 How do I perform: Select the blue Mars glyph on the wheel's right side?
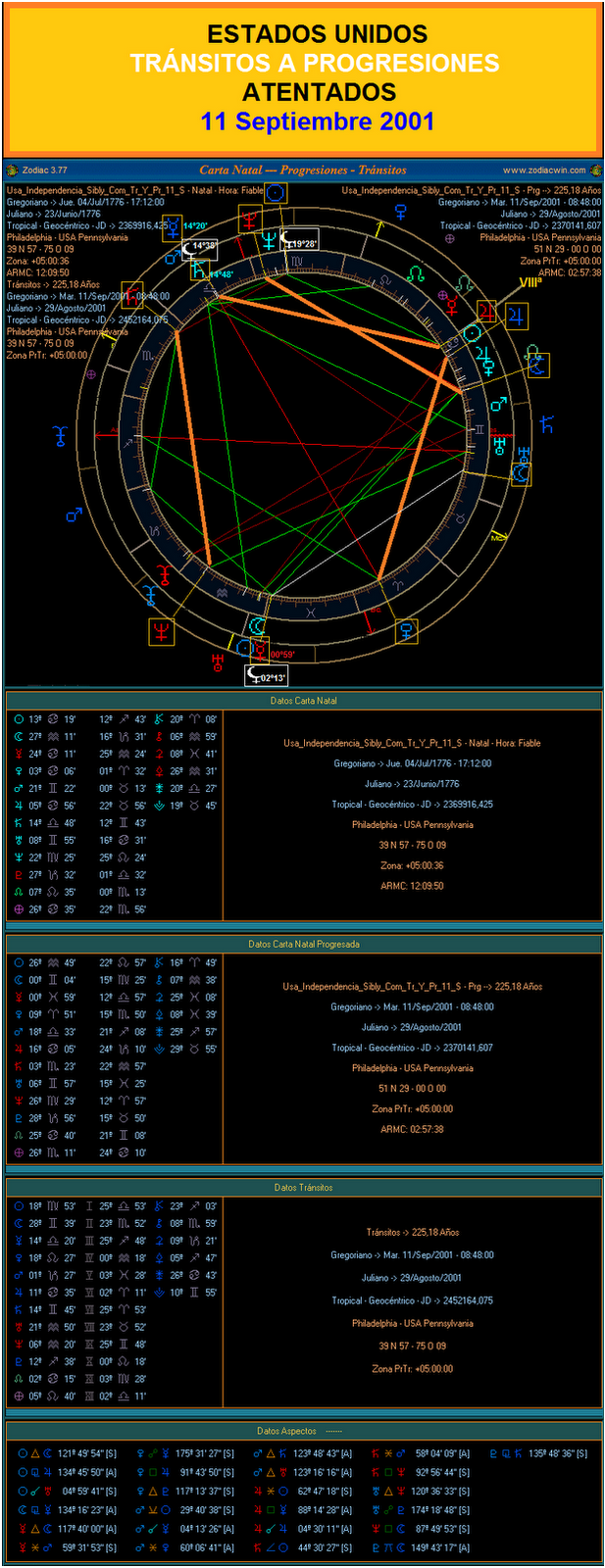[498, 404]
